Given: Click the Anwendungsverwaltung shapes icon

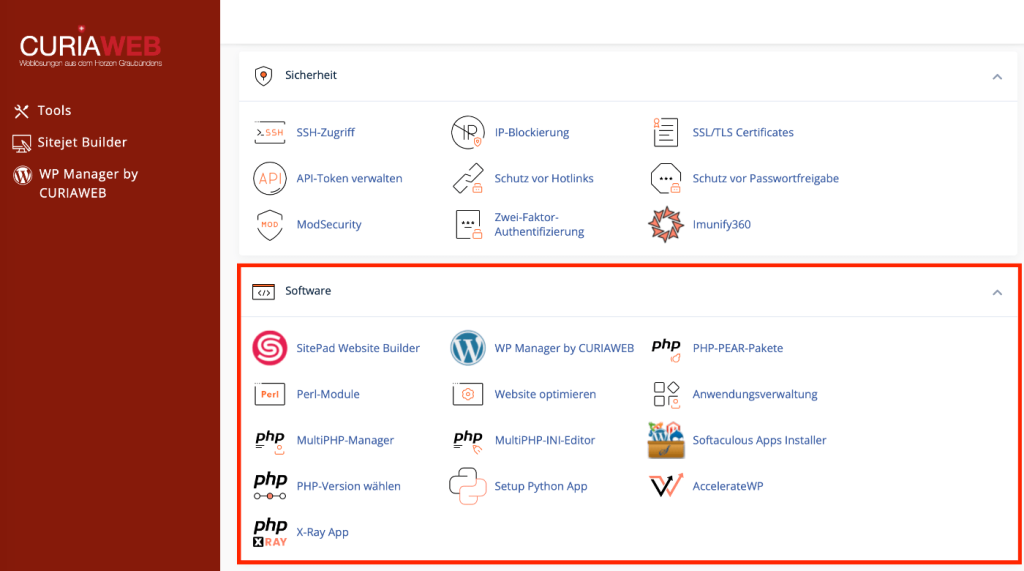Looking at the screenshot, I should click(x=666, y=395).
